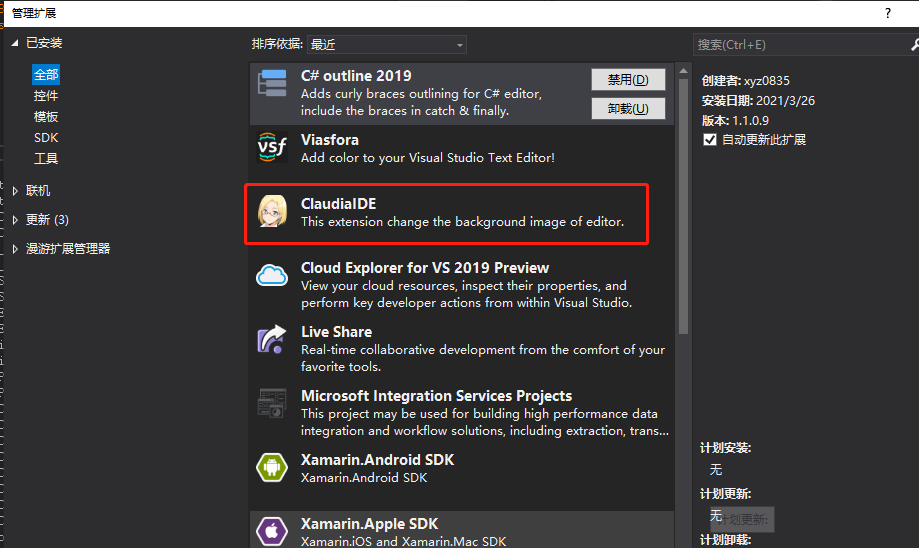The width and height of the screenshot is (919, 548).
Task: Select the 全部 category
Action: point(46,74)
